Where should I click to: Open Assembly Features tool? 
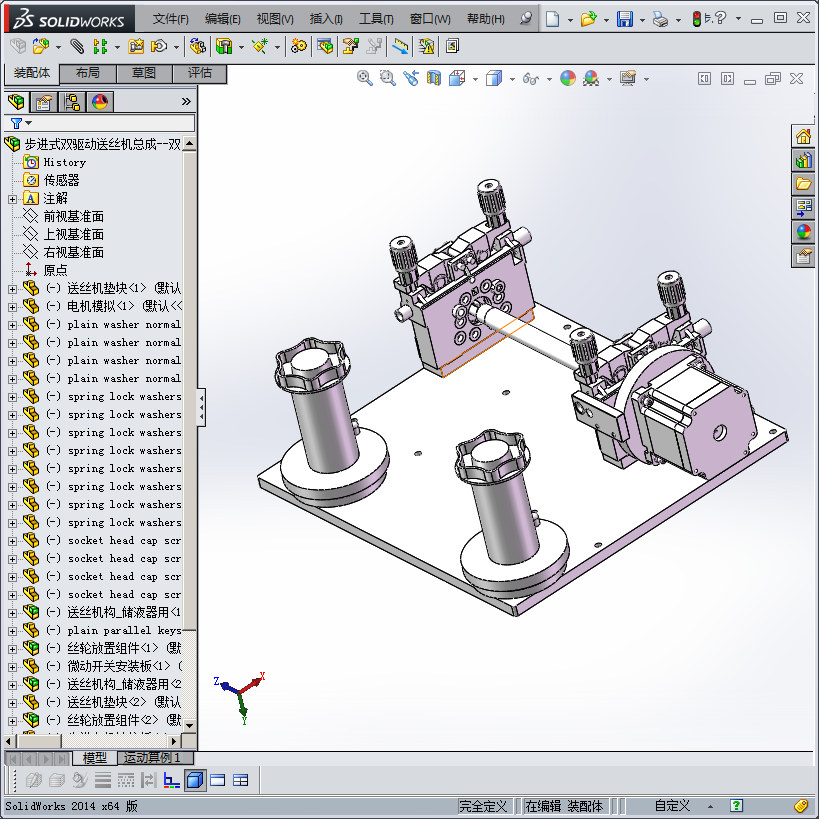(224, 46)
